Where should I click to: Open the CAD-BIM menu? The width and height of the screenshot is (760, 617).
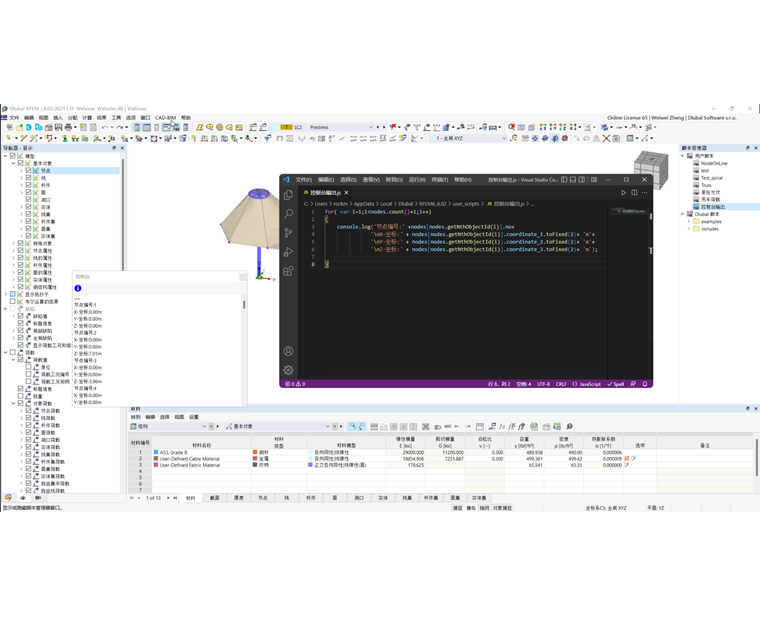pyautogui.click(x=165, y=118)
